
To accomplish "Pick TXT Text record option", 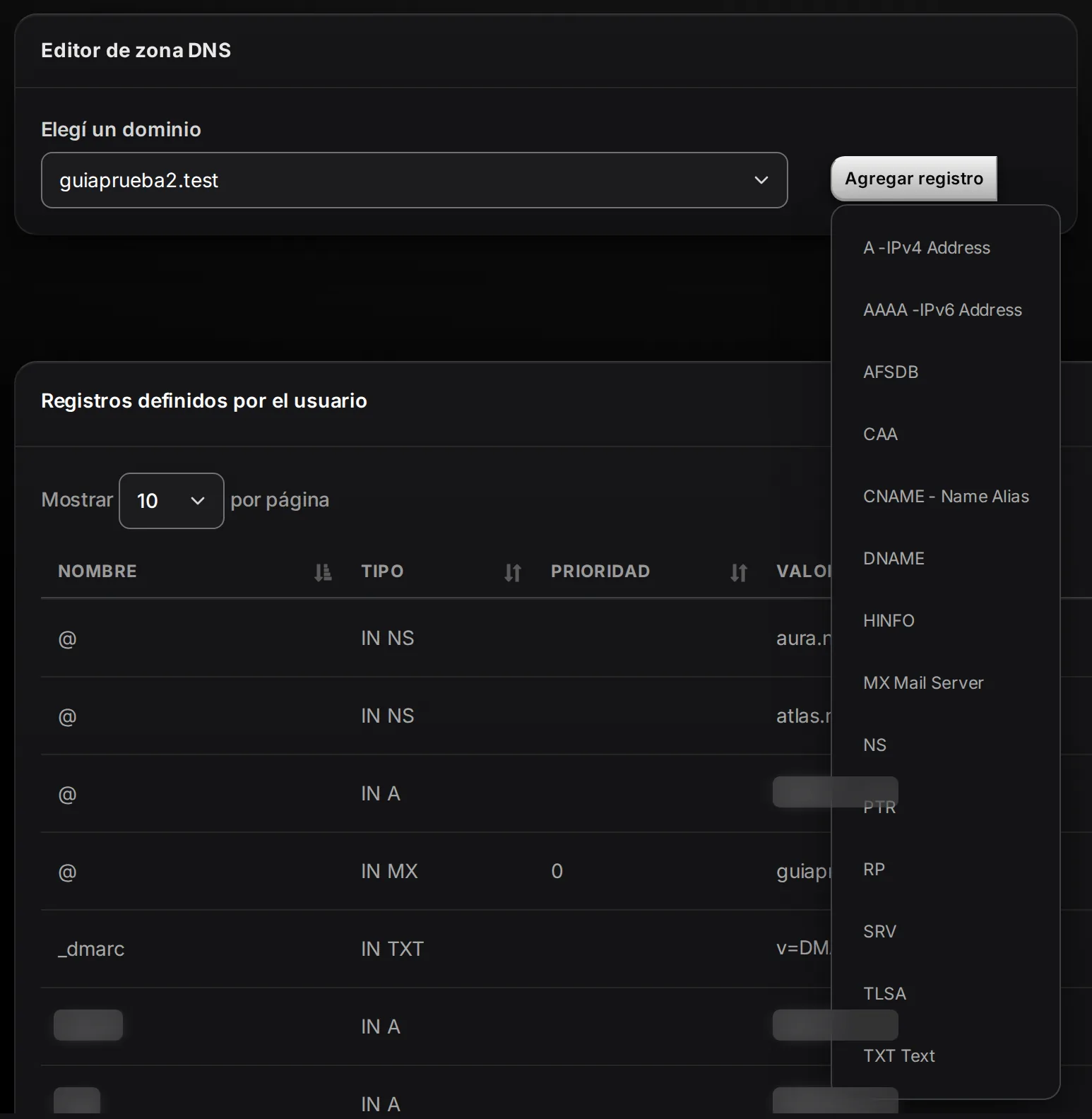I will (898, 1056).
